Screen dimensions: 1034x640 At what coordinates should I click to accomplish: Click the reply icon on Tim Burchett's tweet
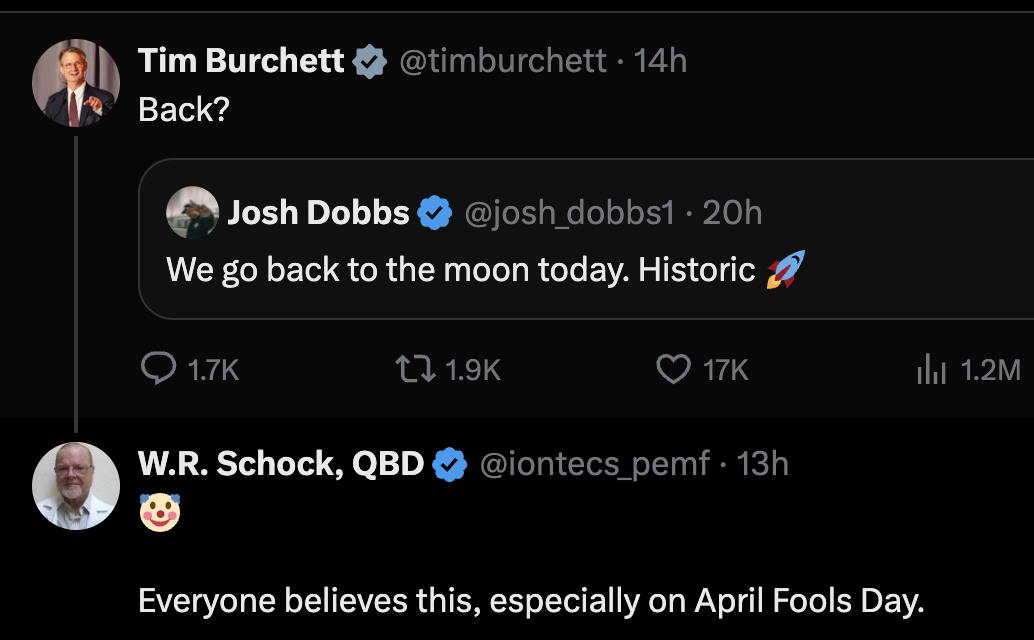[161, 369]
